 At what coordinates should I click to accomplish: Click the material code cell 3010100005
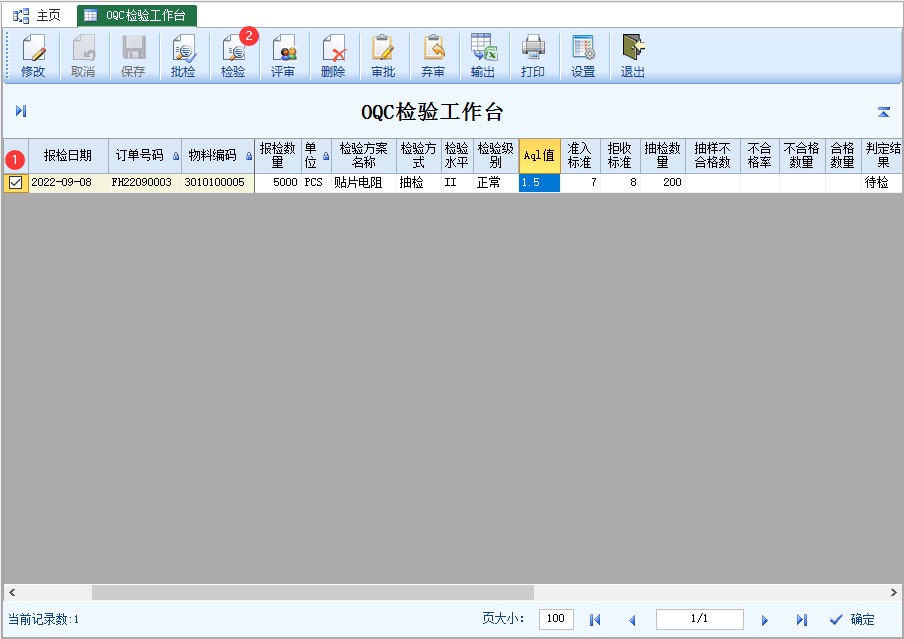click(218, 183)
